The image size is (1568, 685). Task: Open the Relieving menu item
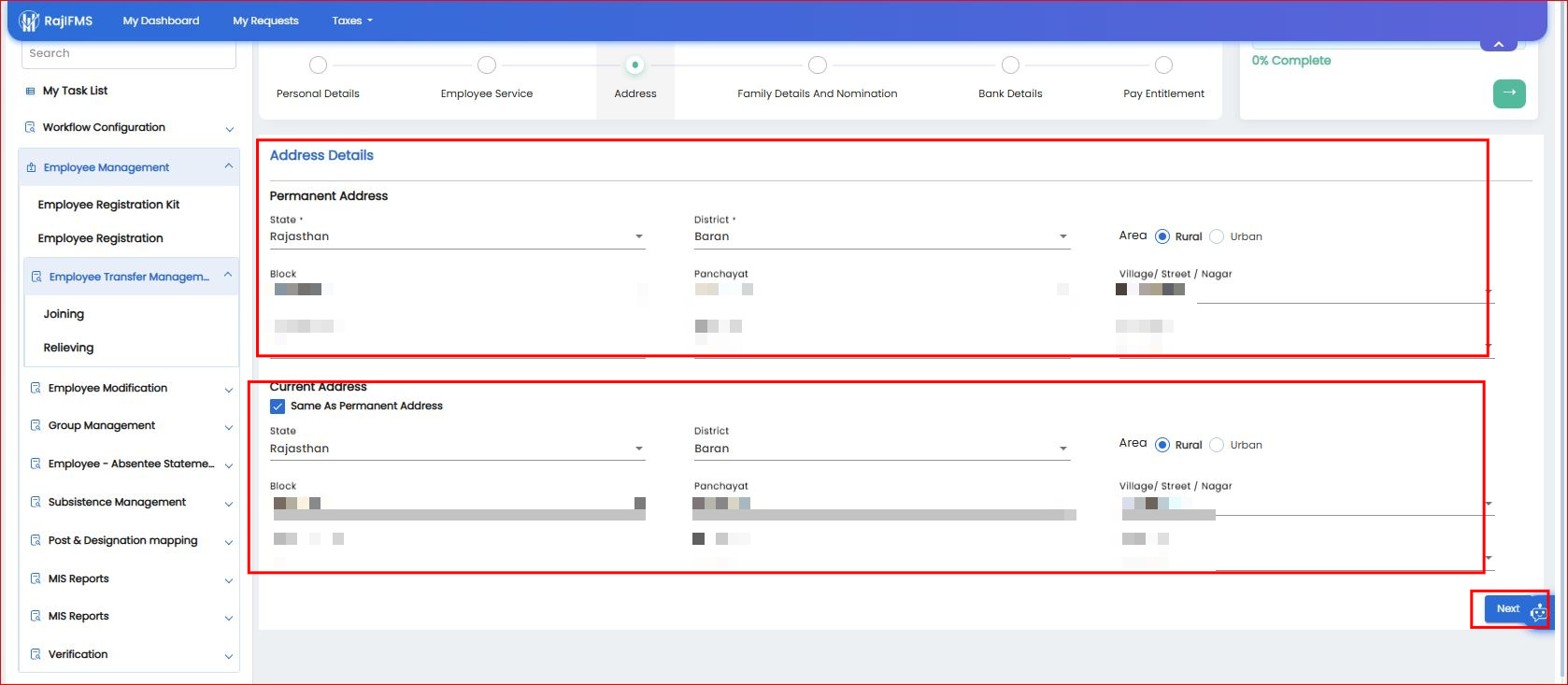pos(68,348)
